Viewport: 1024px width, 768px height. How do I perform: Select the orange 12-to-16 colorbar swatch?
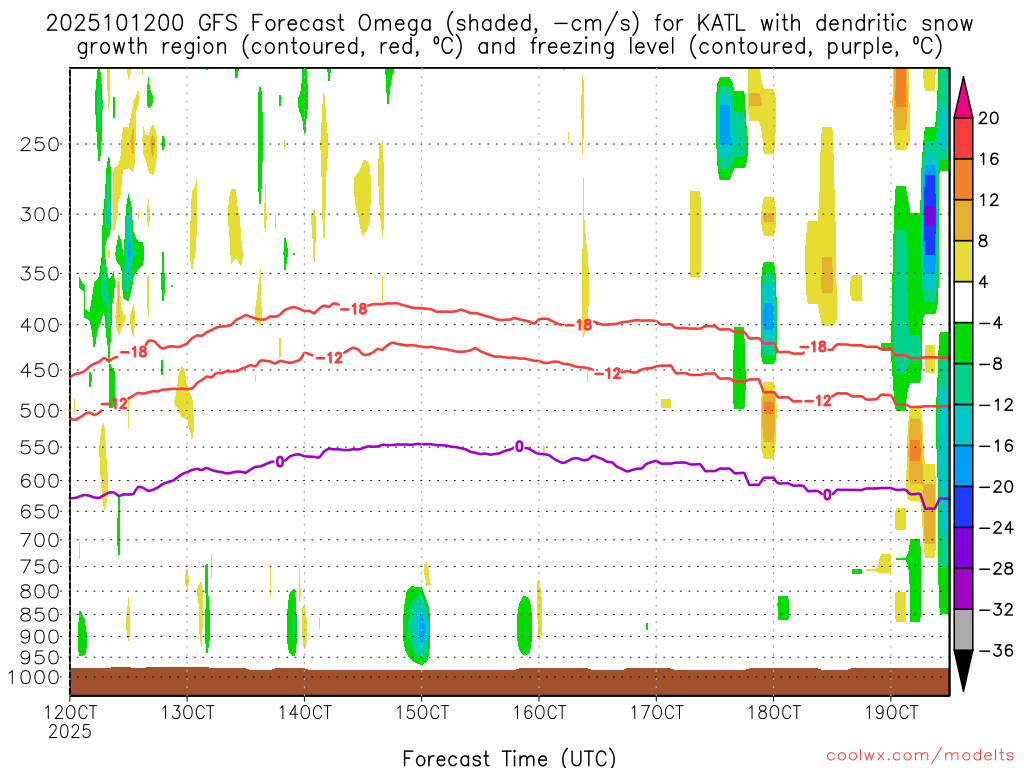pos(963,179)
